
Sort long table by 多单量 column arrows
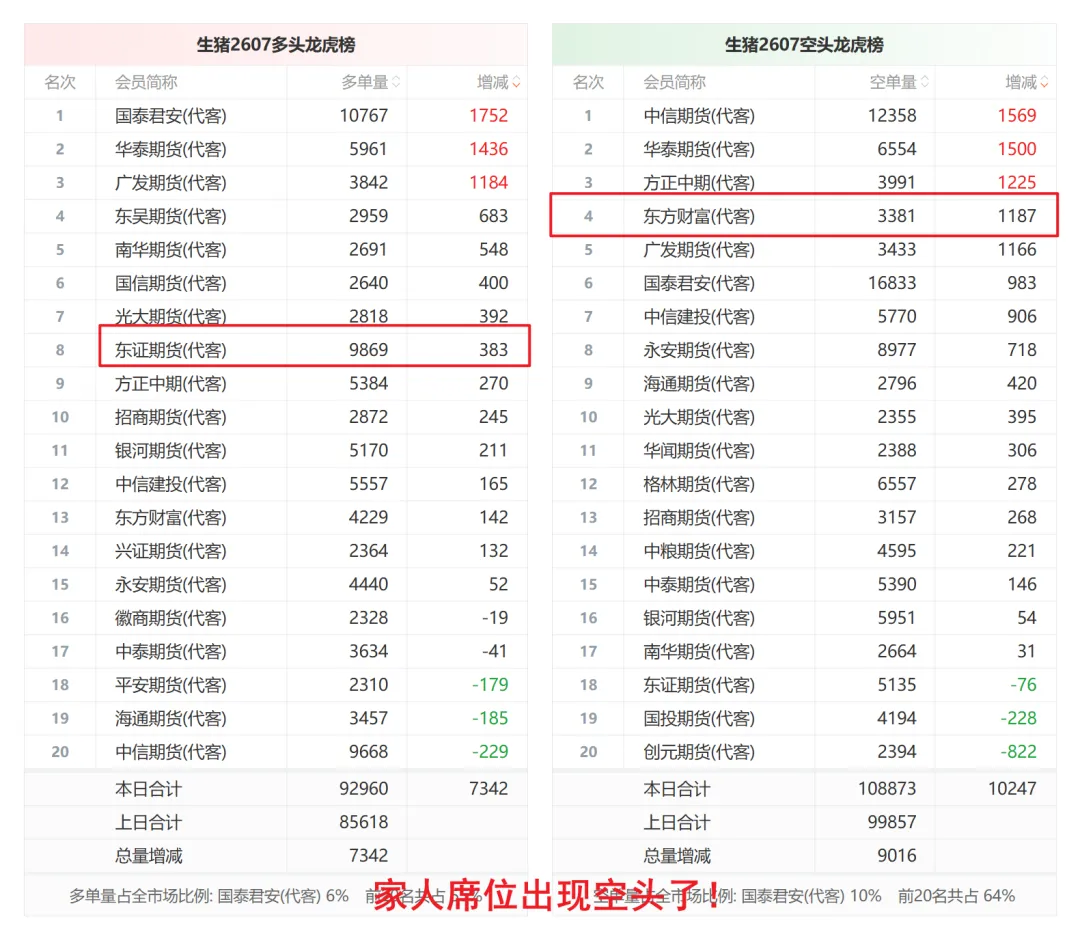[x=396, y=82]
